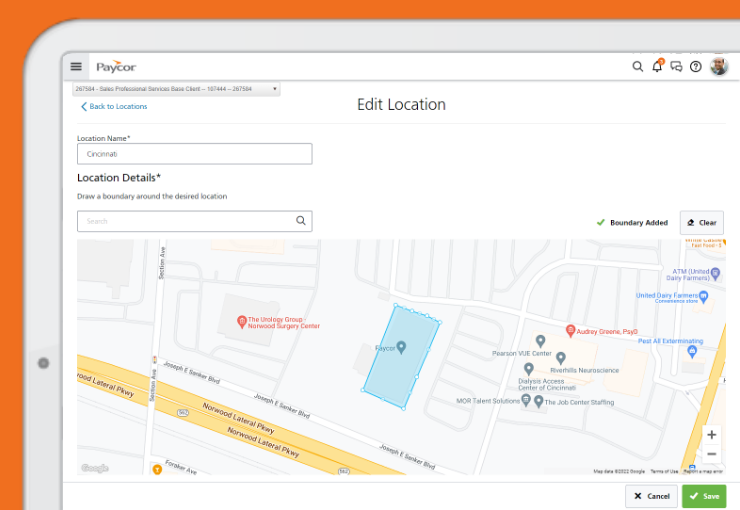
Task: Go back to Locations
Action: [114, 107]
